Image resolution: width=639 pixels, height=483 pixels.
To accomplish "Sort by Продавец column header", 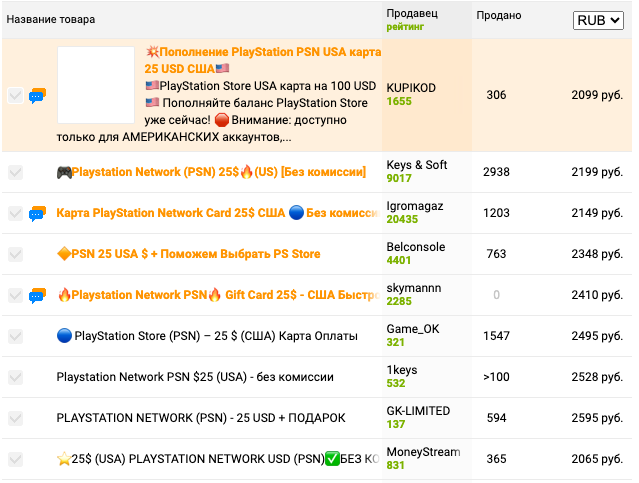I will (411, 12).
